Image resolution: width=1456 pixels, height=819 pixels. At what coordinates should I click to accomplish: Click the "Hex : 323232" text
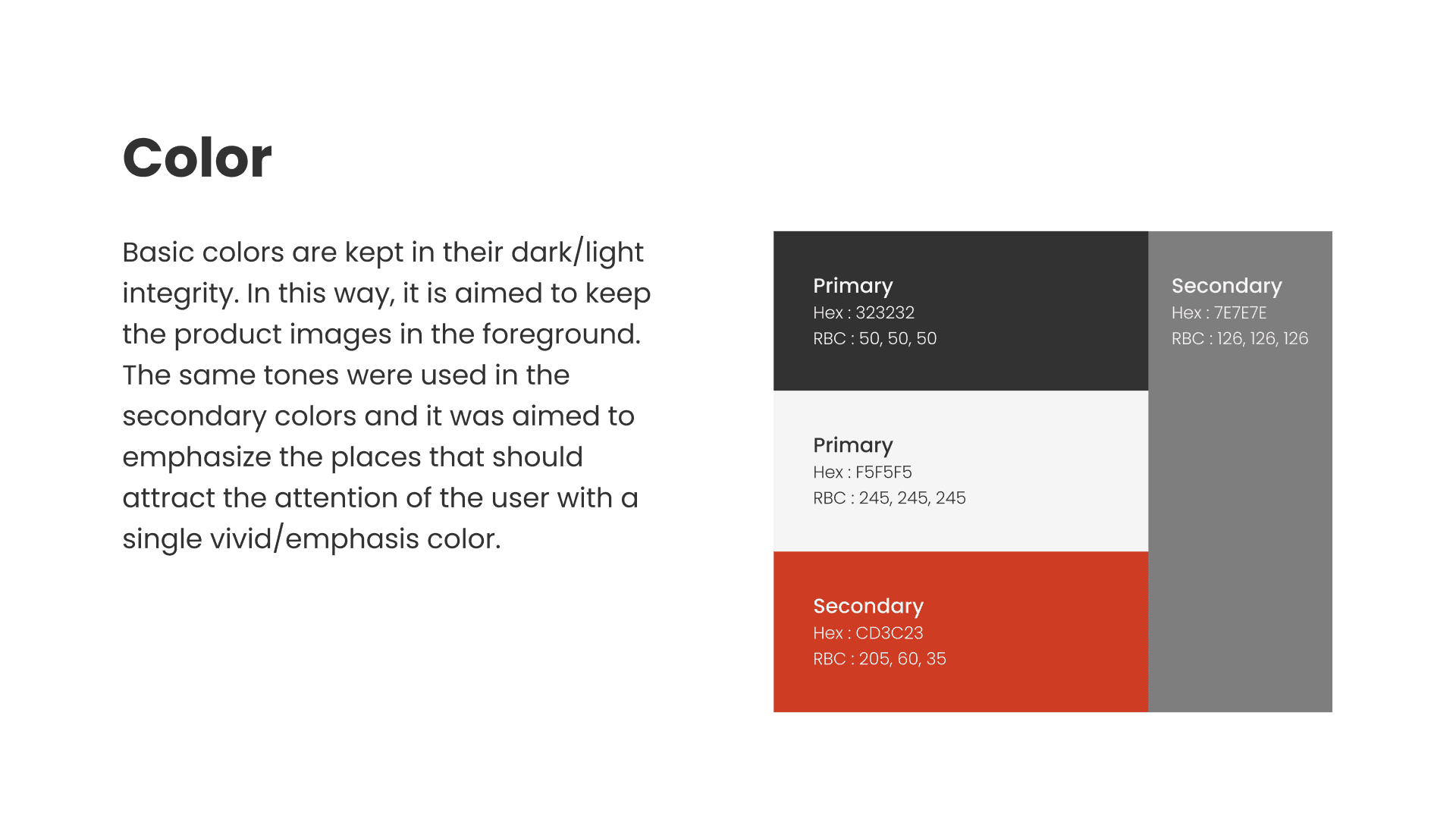[863, 312]
